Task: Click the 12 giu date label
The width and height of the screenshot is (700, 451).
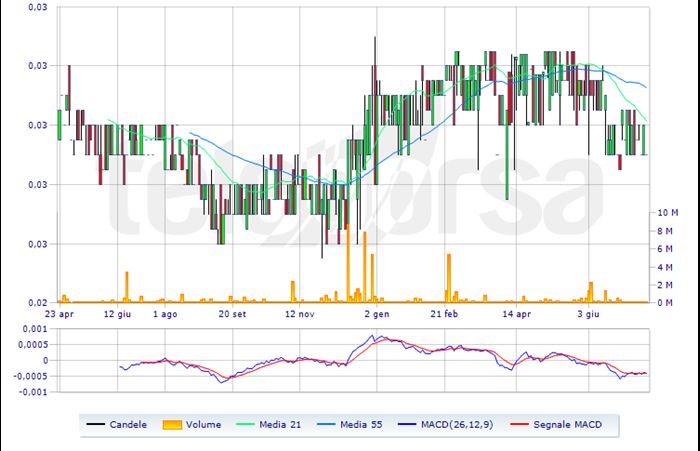Action: 117,314
